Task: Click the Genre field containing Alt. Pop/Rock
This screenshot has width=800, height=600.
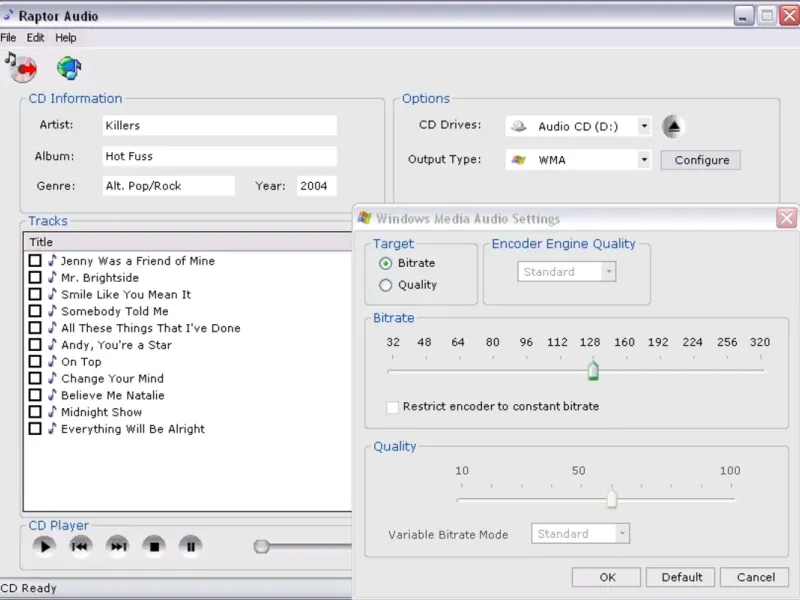Action: coord(168,186)
